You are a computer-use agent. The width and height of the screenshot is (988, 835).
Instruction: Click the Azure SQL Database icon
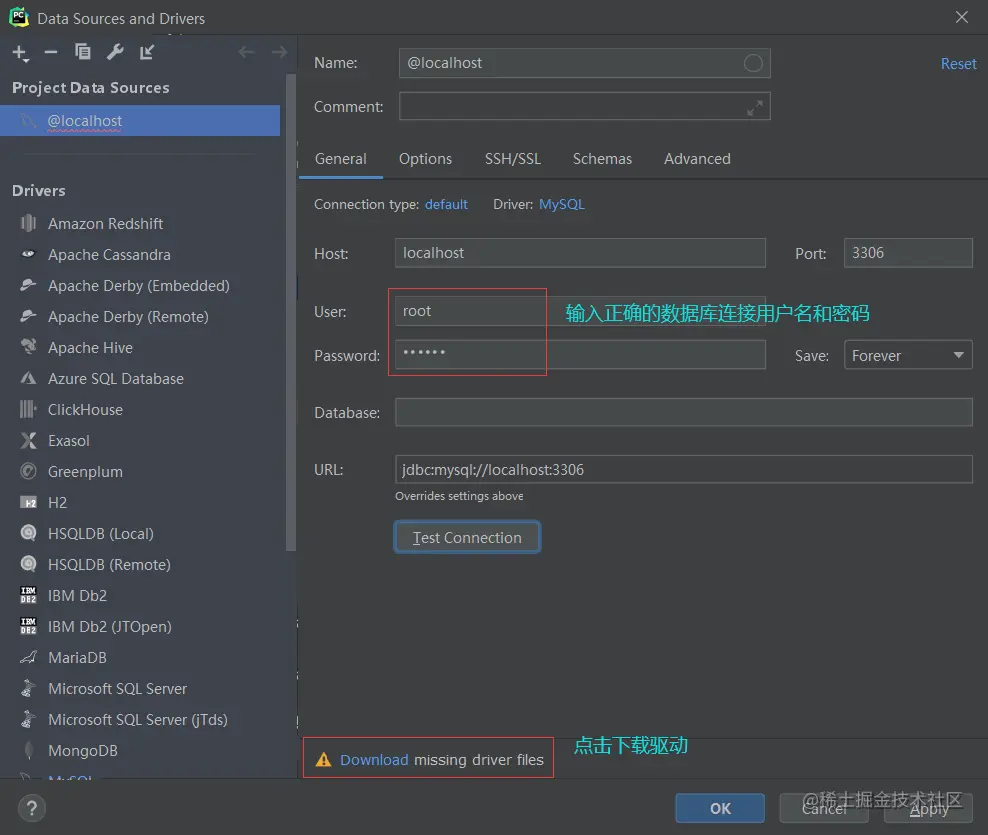tap(28, 378)
